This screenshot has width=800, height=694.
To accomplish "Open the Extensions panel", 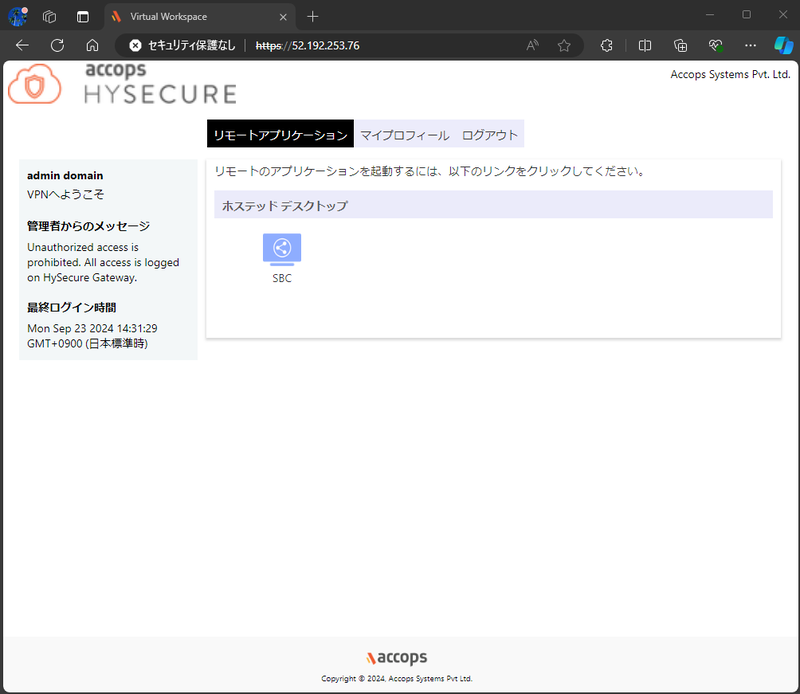I will pos(604,45).
